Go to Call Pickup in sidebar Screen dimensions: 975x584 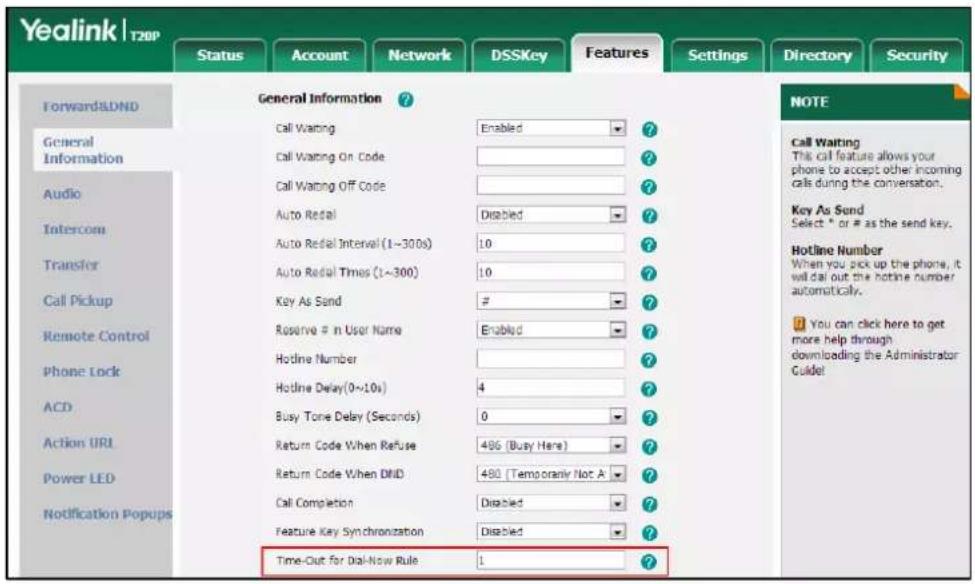point(78,301)
